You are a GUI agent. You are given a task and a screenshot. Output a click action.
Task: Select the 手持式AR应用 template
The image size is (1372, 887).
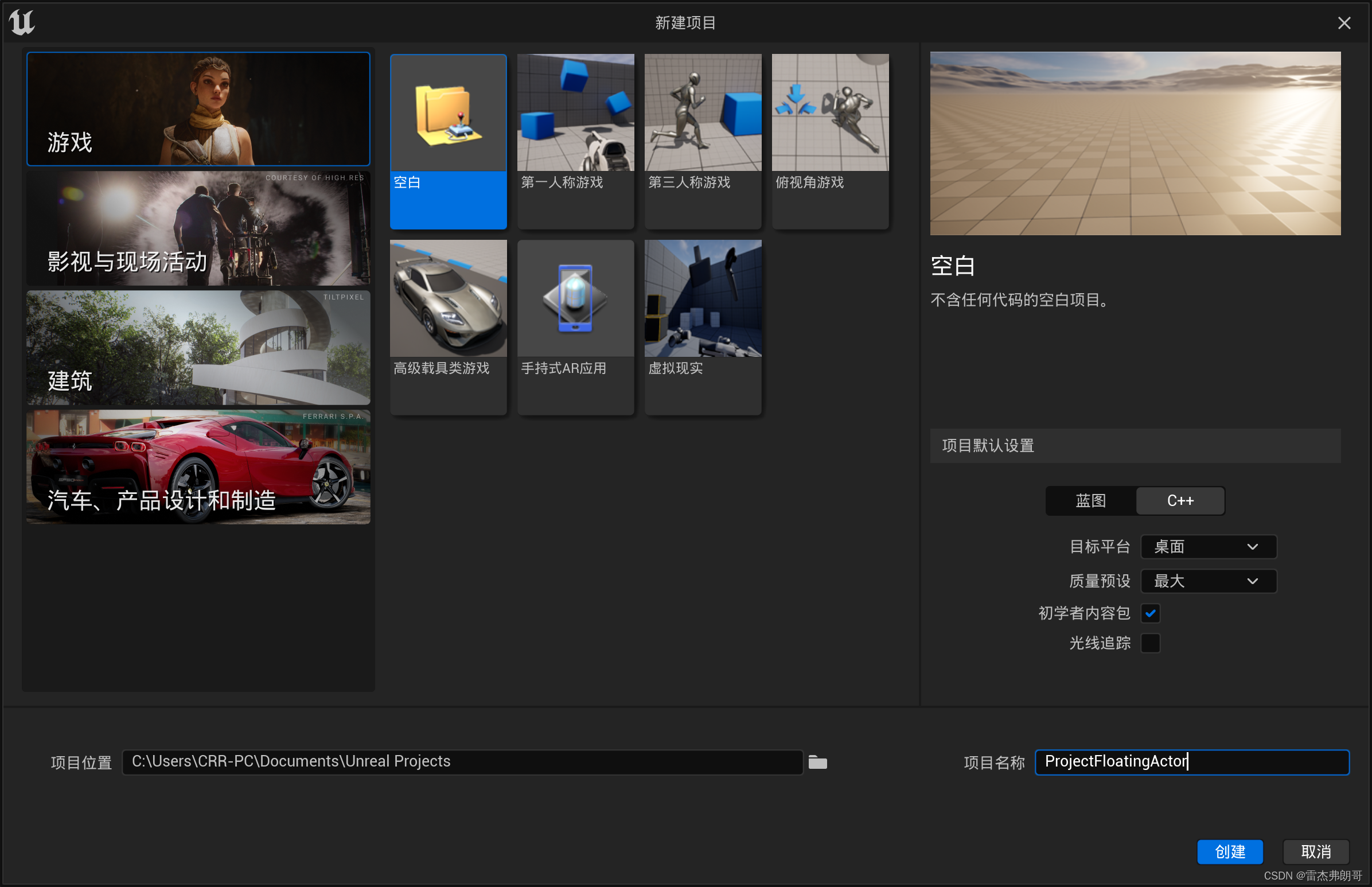pos(575,325)
